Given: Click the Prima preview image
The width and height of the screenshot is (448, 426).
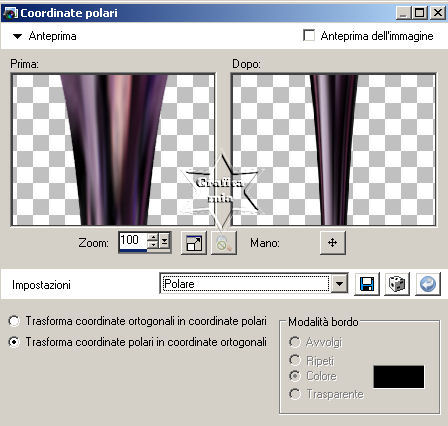Looking at the screenshot, I should click(x=113, y=150).
